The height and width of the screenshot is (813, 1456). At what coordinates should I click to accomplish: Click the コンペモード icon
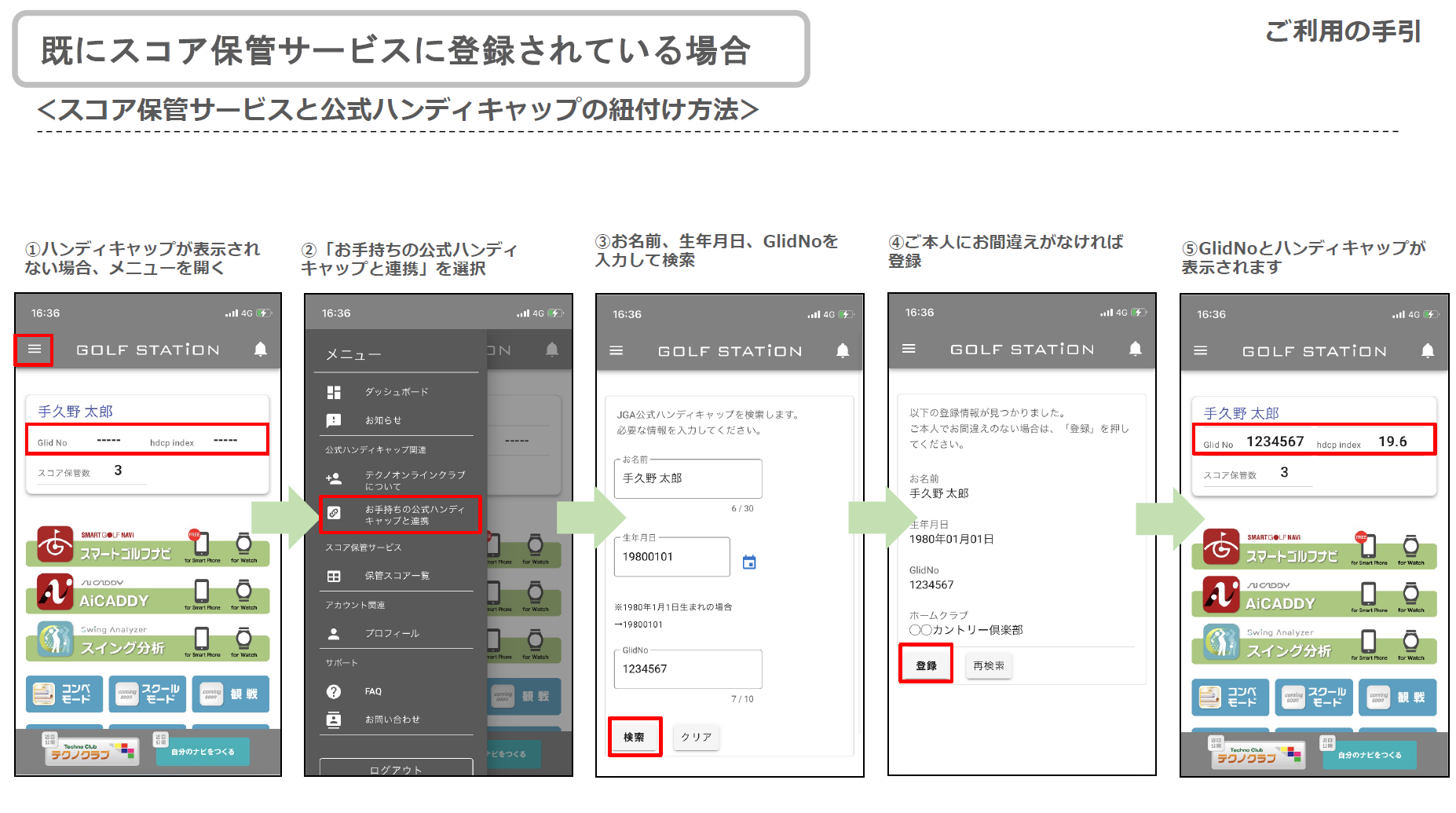(64, 694)
